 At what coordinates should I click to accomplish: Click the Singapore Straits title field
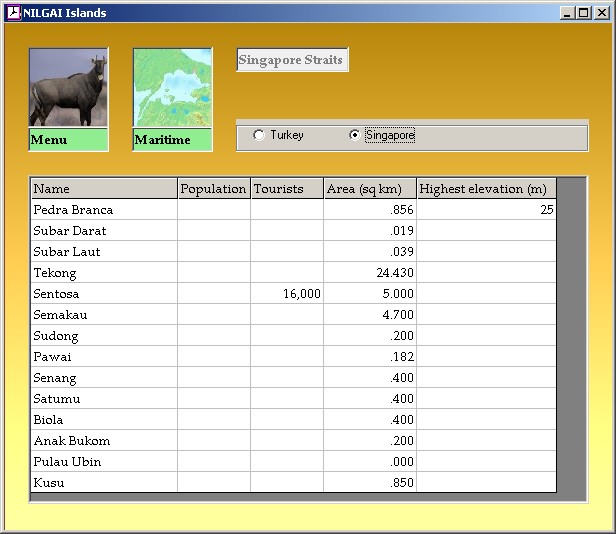click(291, 60)
